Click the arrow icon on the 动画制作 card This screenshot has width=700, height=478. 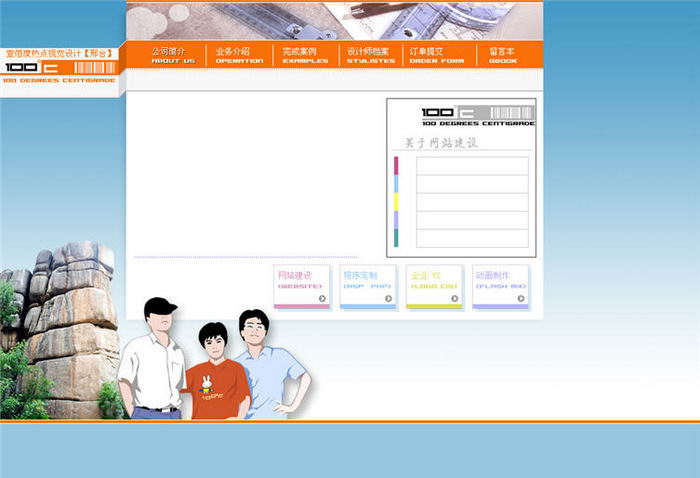pos(521,298)
